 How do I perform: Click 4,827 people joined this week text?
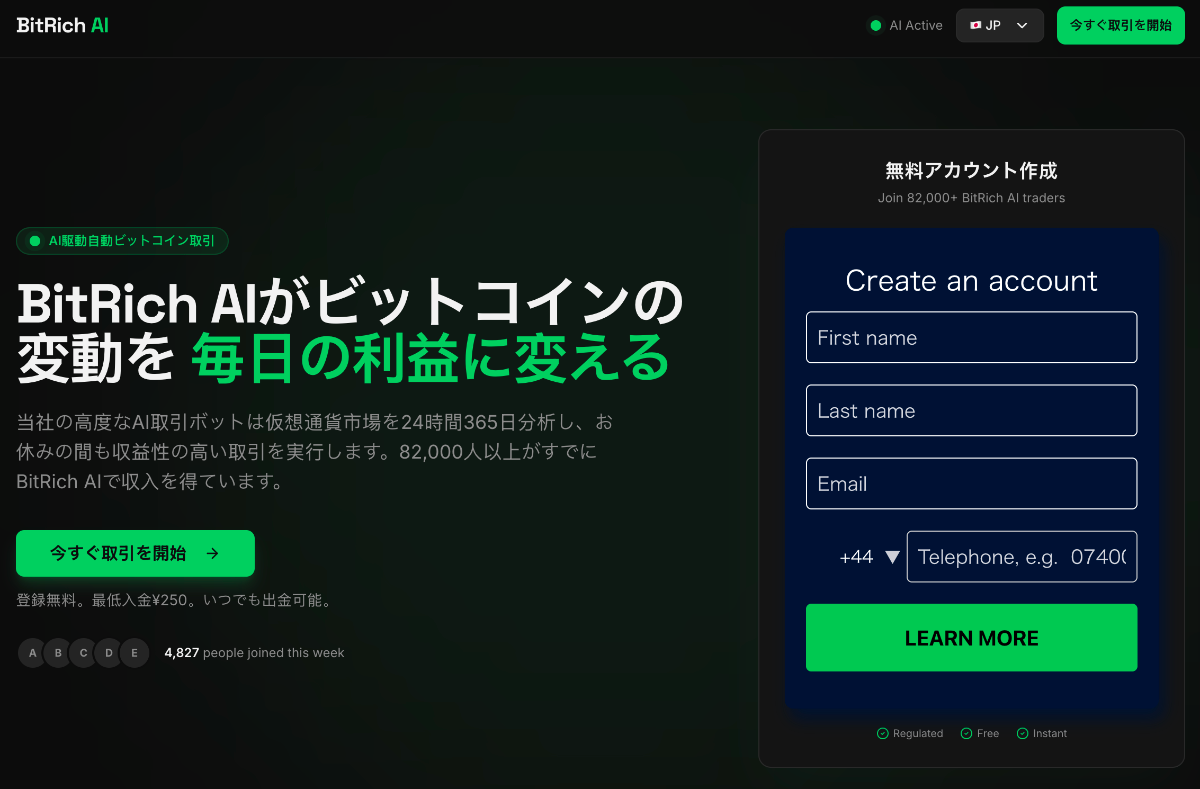pos(254,653)
